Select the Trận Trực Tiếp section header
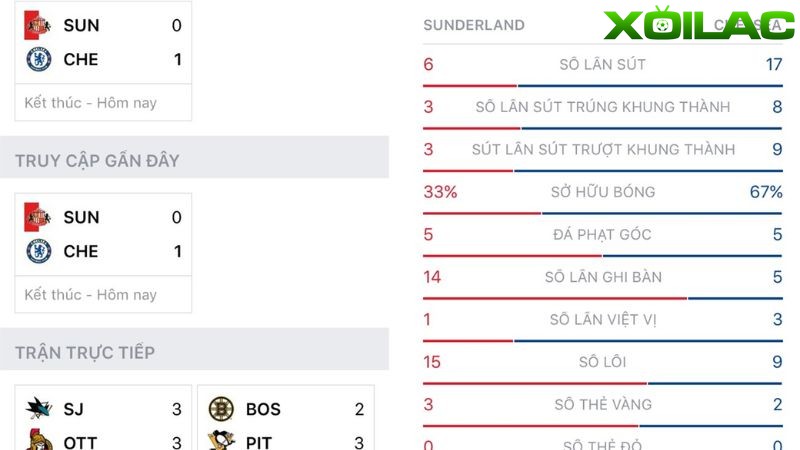The width and height of the screenshot is (800, 450). [194, 349]
